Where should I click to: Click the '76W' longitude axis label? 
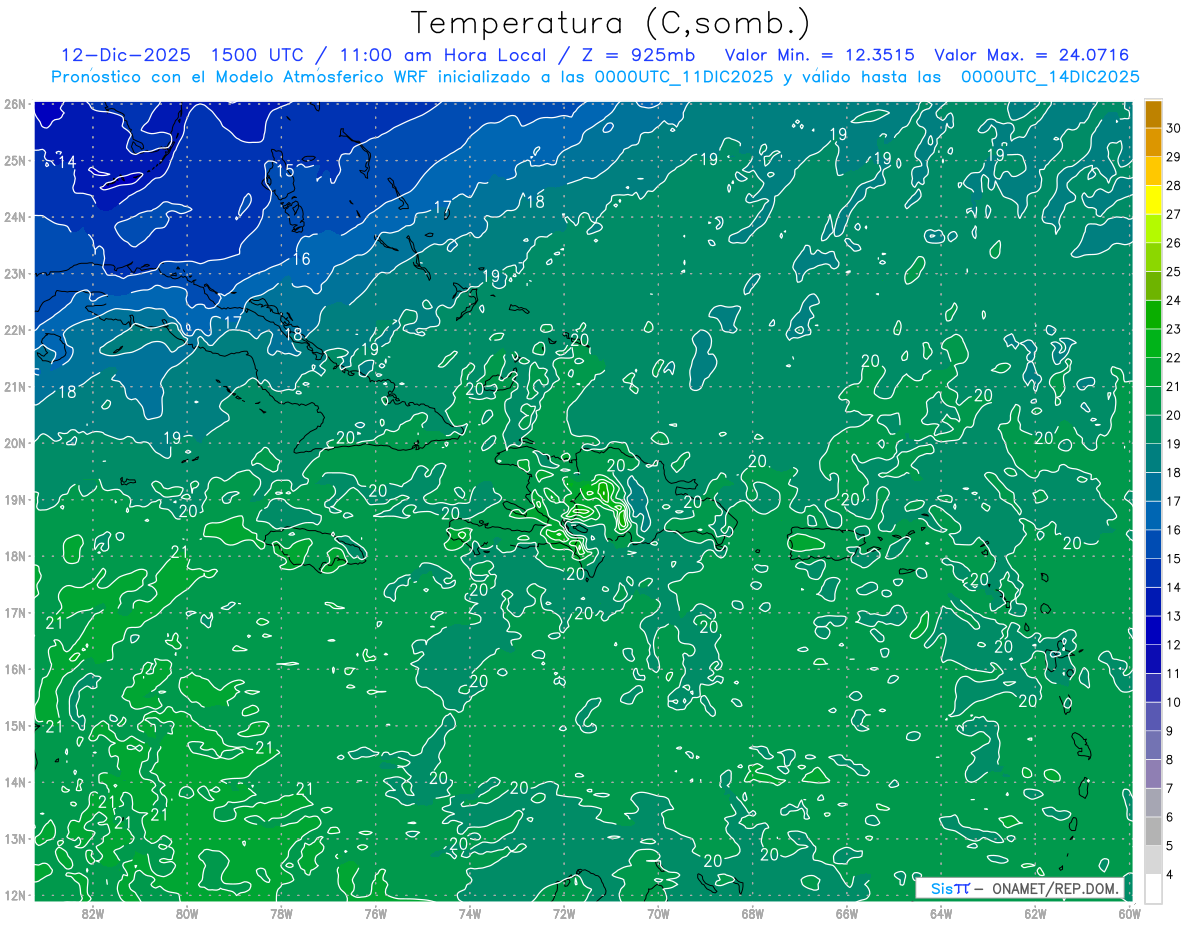point(375,913)
